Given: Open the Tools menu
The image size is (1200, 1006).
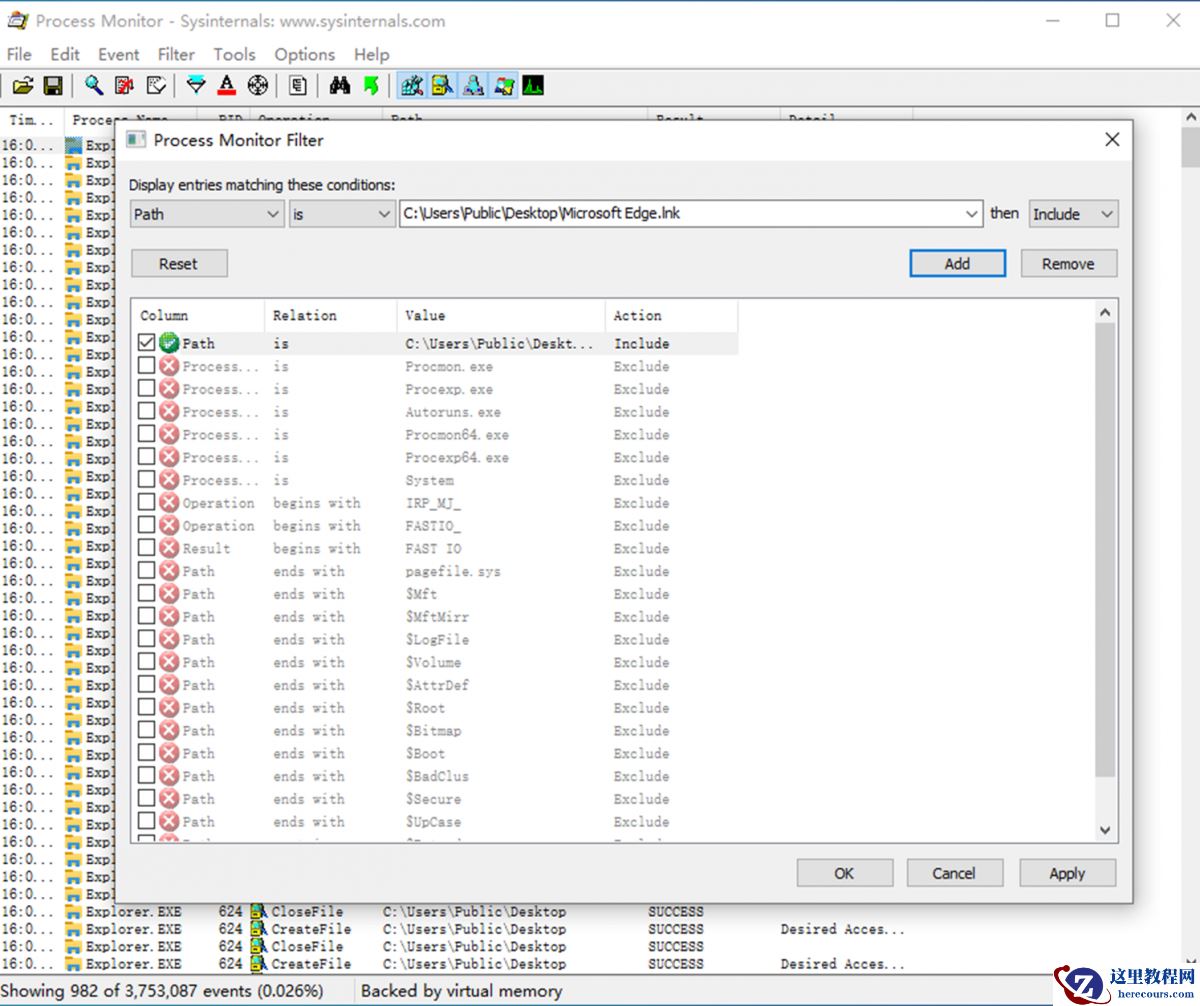Looking at the screenshot, I should click(234, 54).
